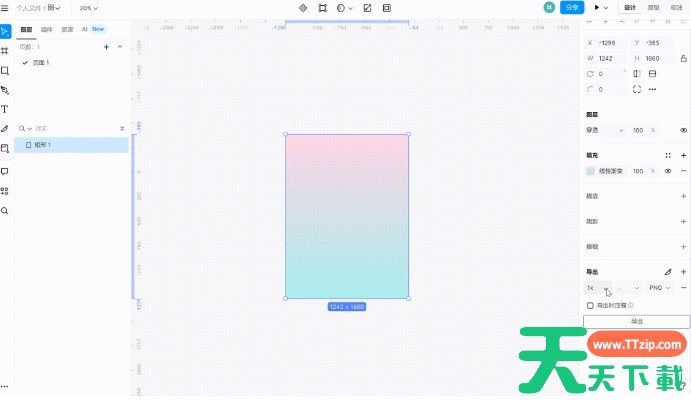
Task: Click the top toolbar pencil-in-square icon
Action: (368, 8)
